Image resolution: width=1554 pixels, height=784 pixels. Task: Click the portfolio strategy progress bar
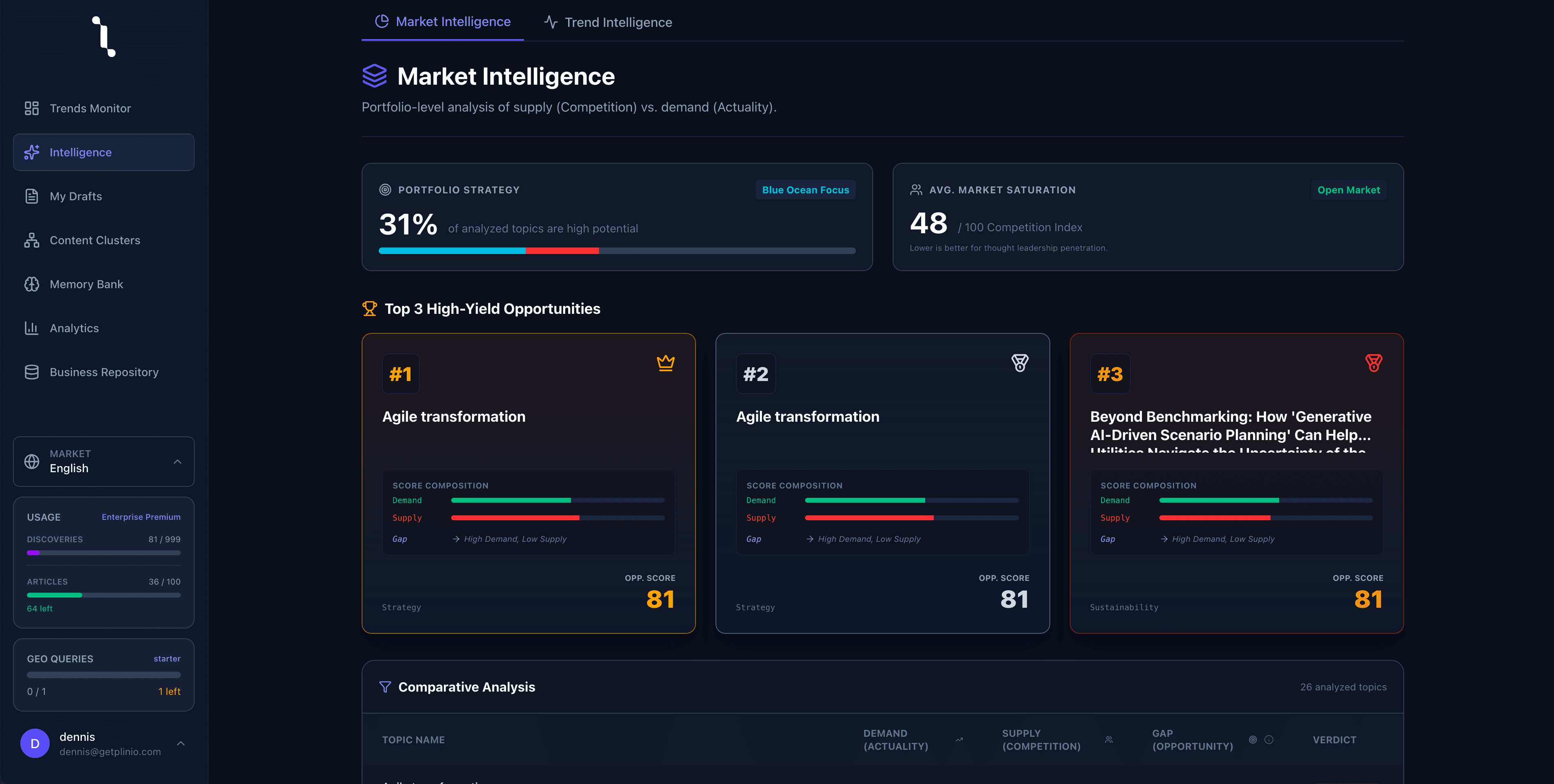click(617, 251)
